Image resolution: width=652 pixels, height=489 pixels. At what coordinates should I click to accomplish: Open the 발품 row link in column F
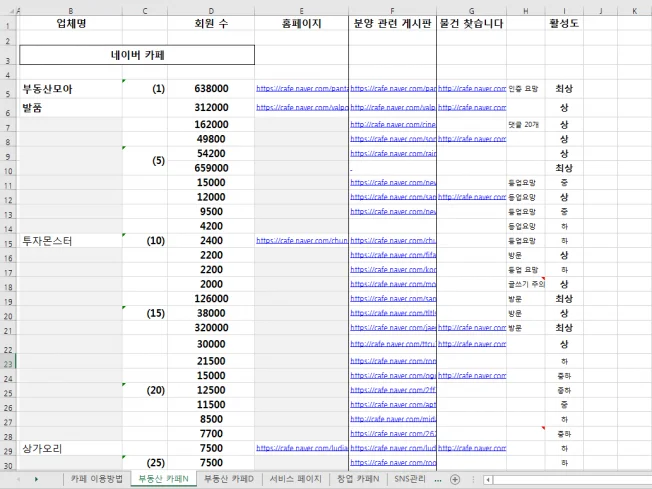click(392, 107)
